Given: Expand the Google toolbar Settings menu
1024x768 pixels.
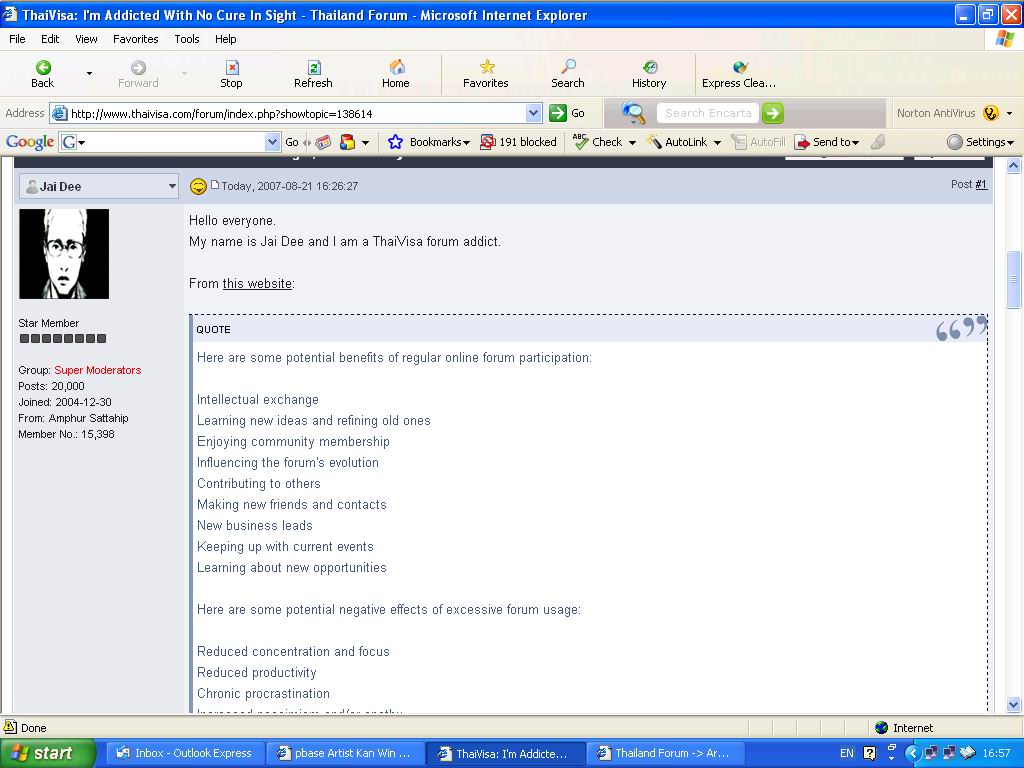Looking at the screenshot, I should point(980,142).
